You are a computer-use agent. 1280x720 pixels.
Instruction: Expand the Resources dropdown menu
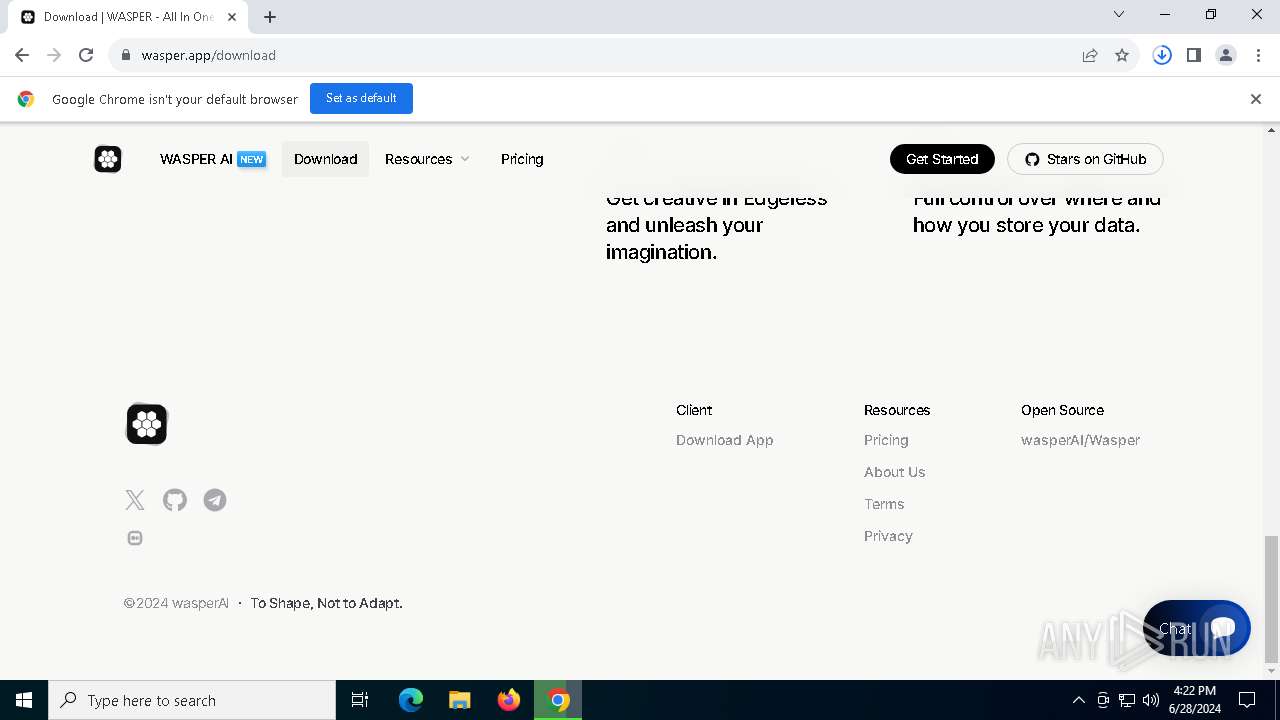pyautogui.click(x=427, y=159)
